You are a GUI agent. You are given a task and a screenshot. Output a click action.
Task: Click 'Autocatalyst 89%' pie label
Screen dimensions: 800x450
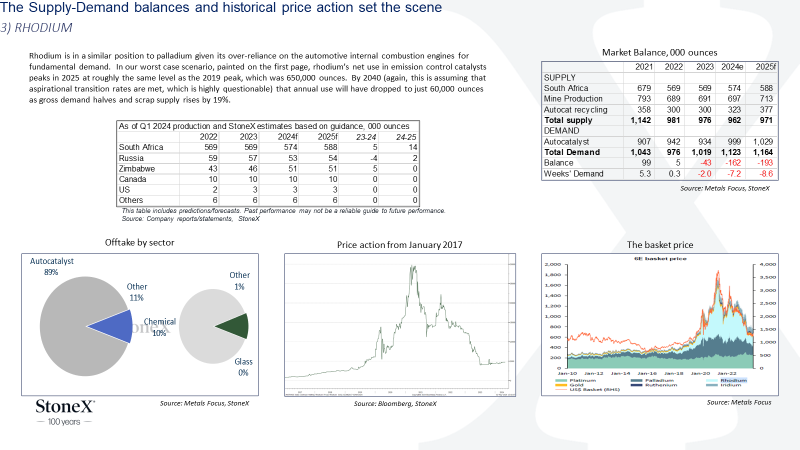(x=52, y=266)
